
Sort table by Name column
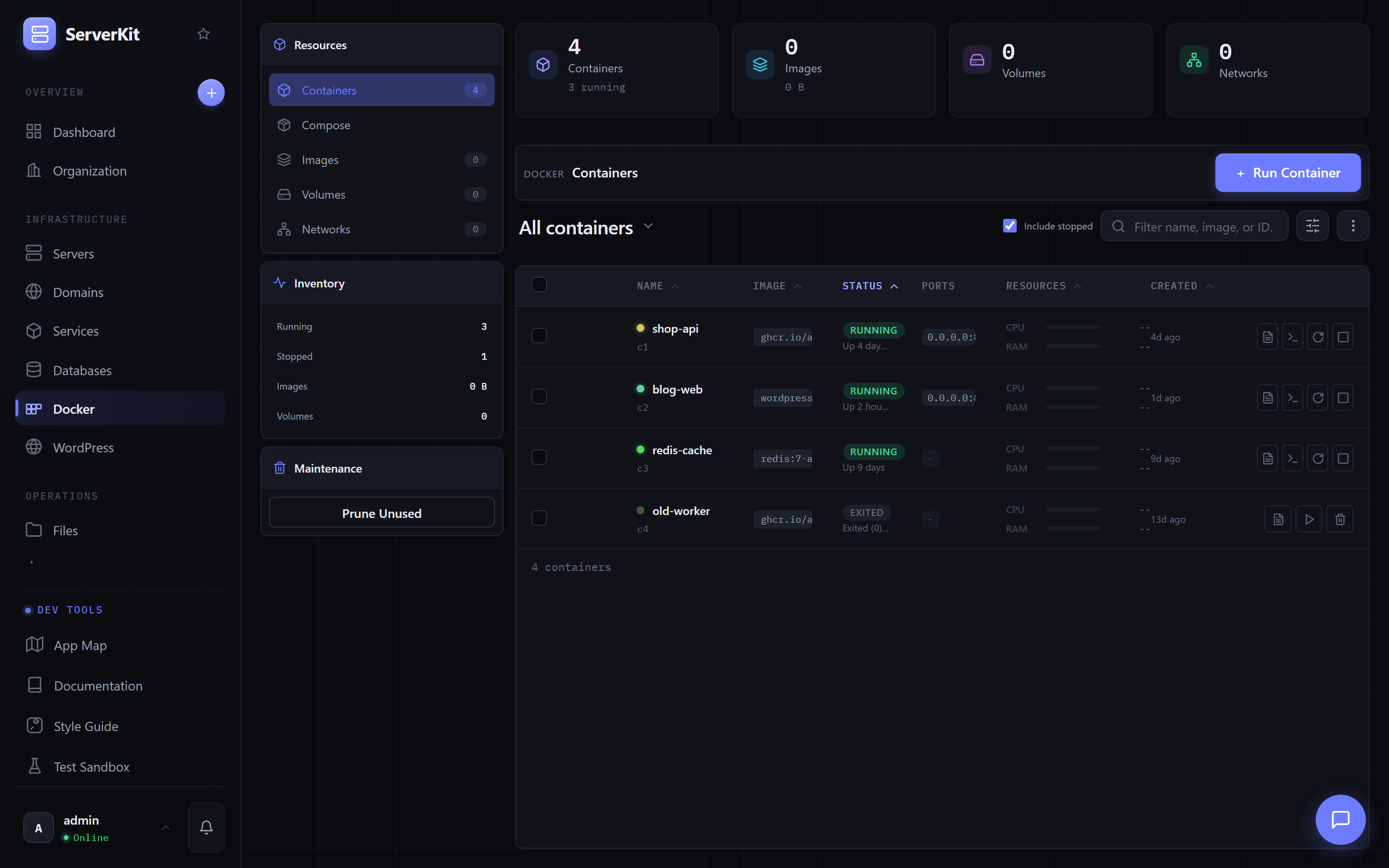tap(658, 286)
